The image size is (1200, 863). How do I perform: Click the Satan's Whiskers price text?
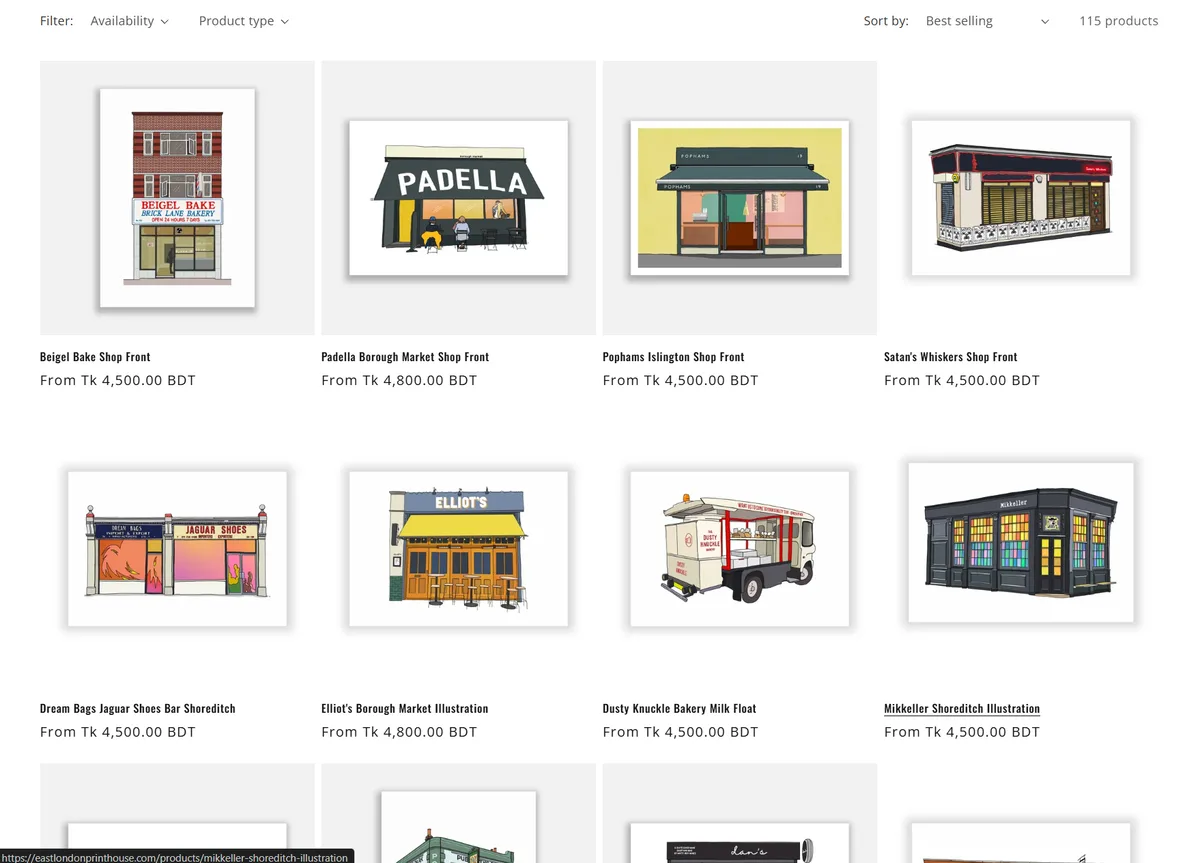click(962, 380)
